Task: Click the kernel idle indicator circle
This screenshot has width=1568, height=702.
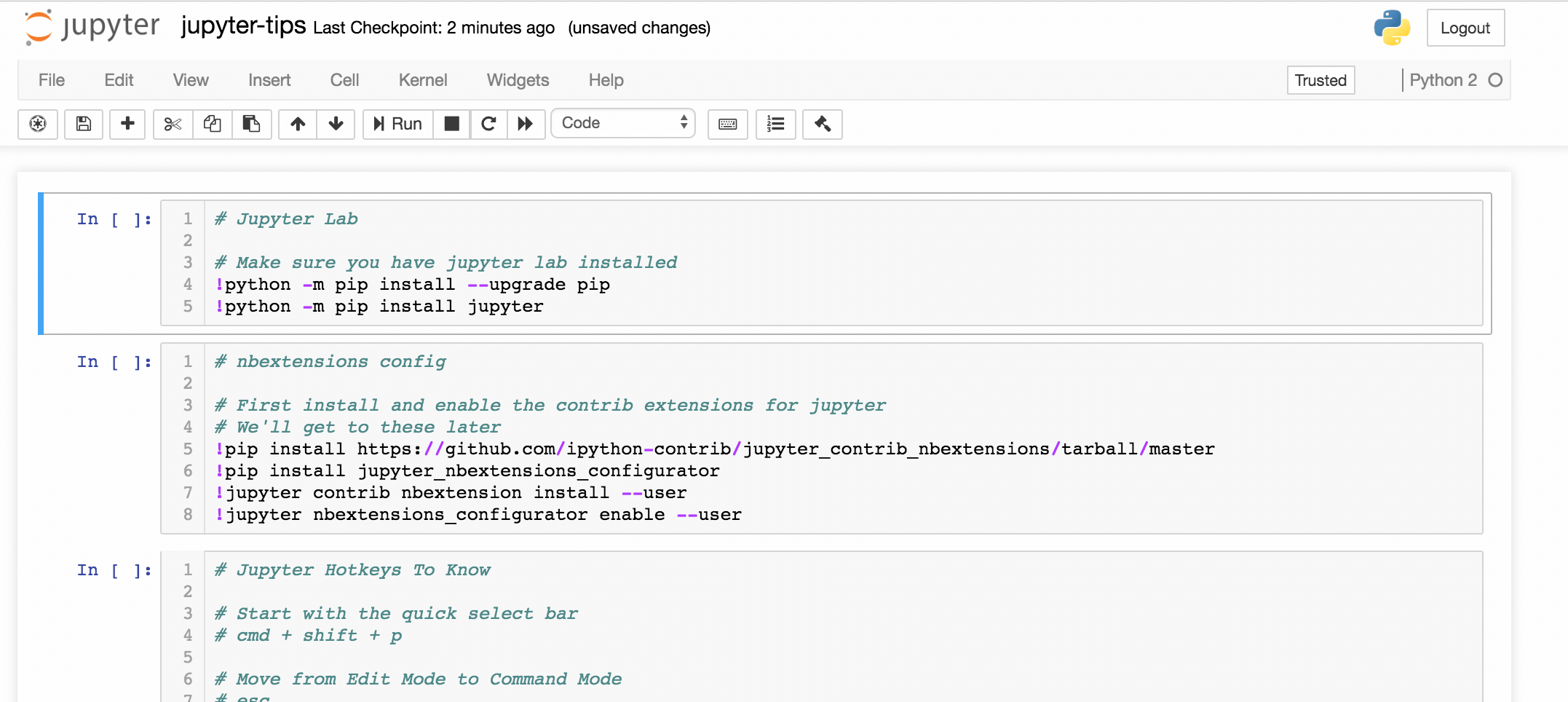Action: click(x=1495, y=80)
